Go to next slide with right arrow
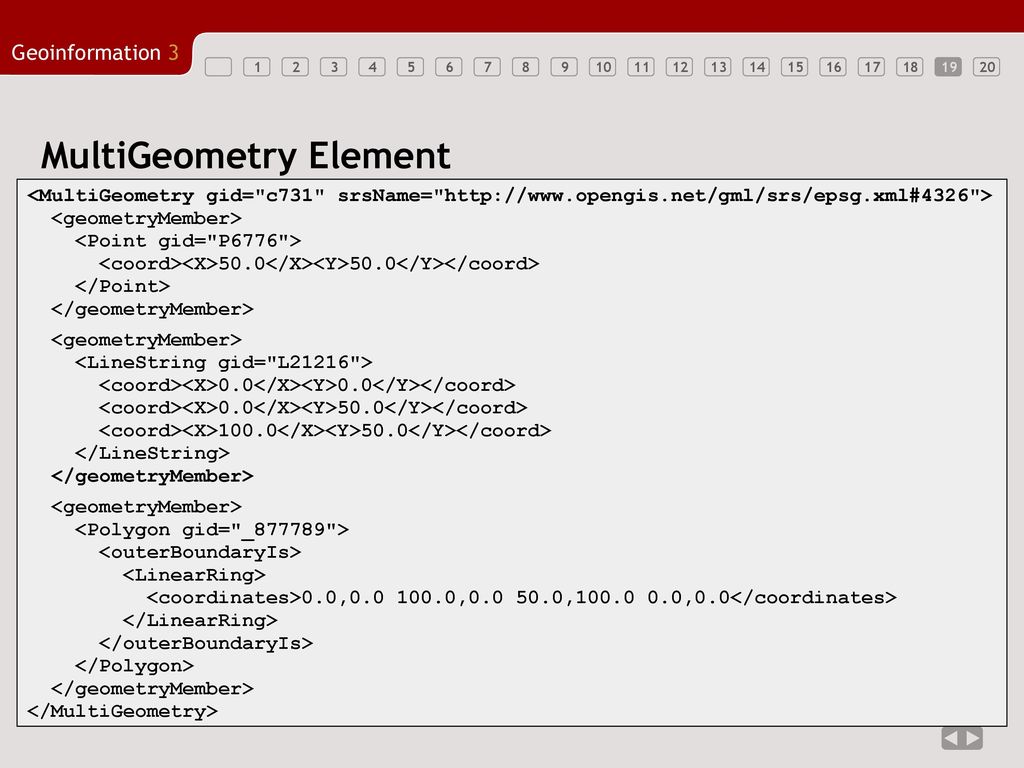This screenshot has width=1024, height=768. click(x=972, y=738)
